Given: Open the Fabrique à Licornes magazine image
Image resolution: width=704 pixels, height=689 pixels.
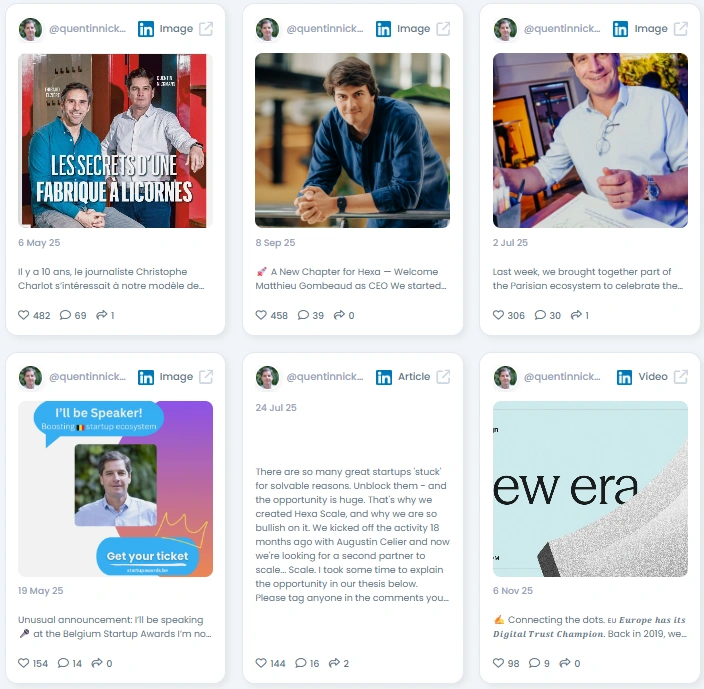Looking at the screenshot, I should (115, 140).
